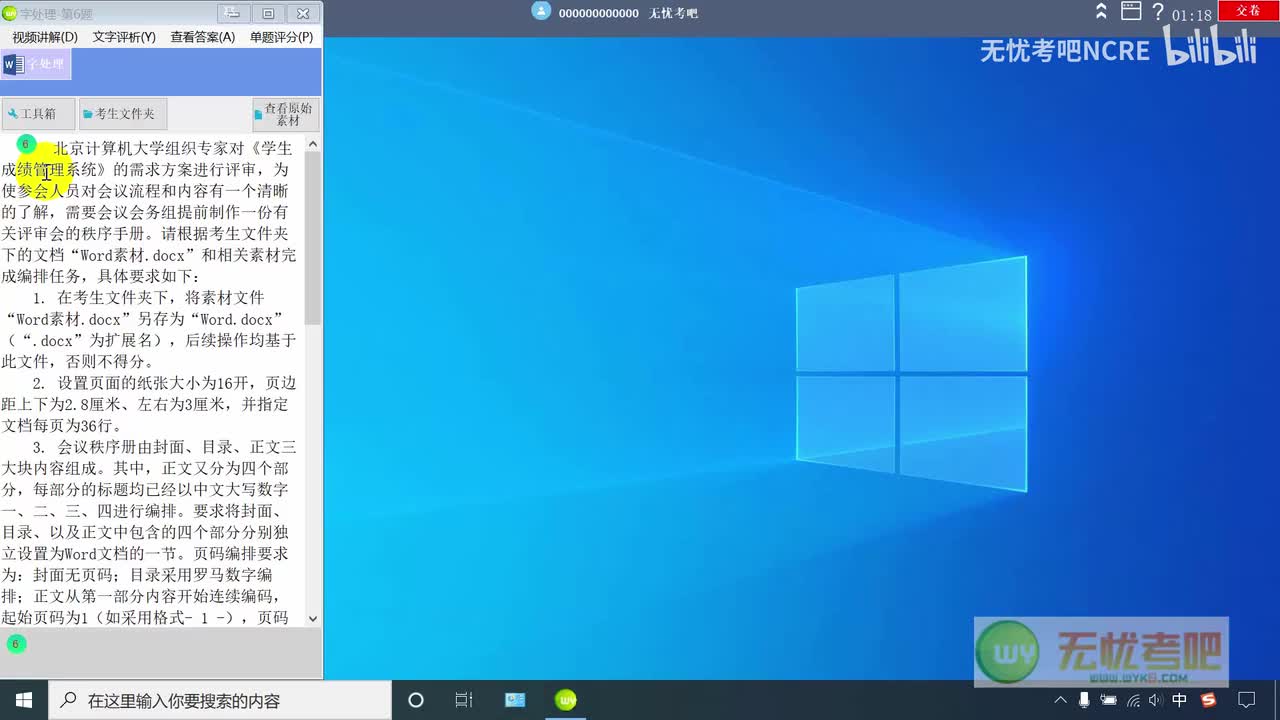The width and height of the screenshot is (1280, 720).
Task: Click the 查看原始素材 button
Action: (286, 114)
